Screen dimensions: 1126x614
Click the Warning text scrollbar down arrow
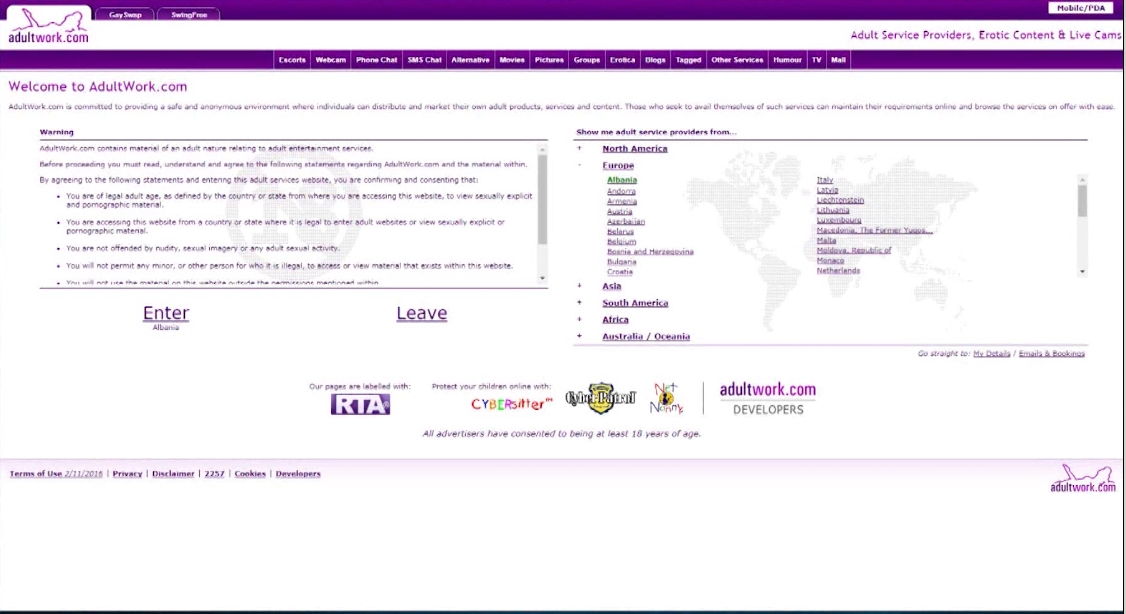tap(543, 278)
